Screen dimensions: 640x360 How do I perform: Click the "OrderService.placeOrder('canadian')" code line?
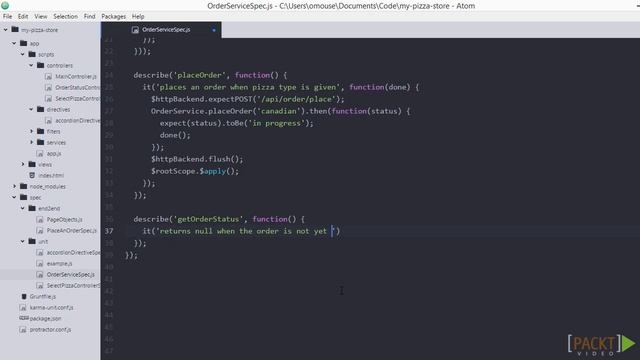pyautogui.click(x=280, y=111)
